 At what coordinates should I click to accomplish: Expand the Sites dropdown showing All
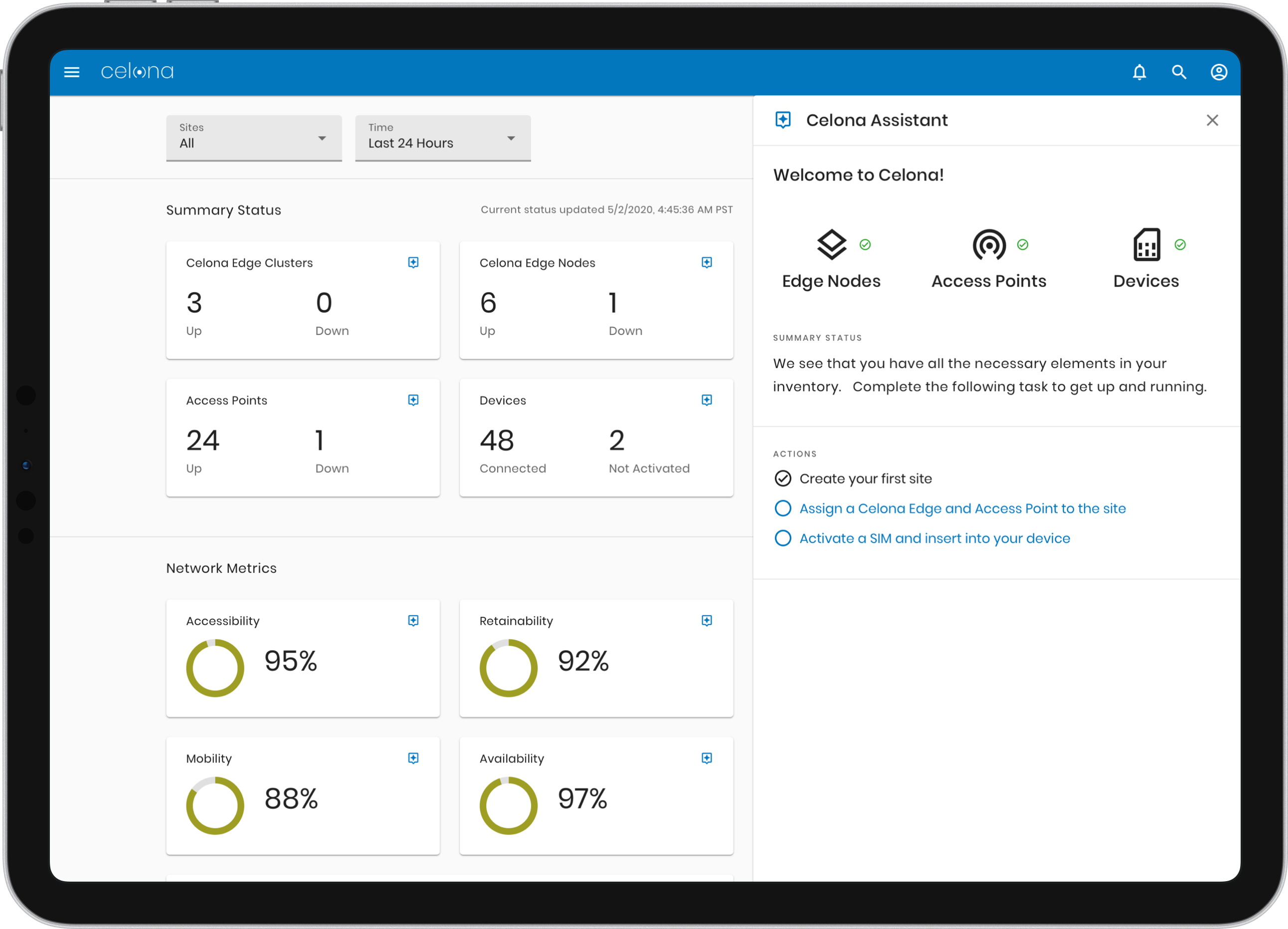tap(254, 138)
